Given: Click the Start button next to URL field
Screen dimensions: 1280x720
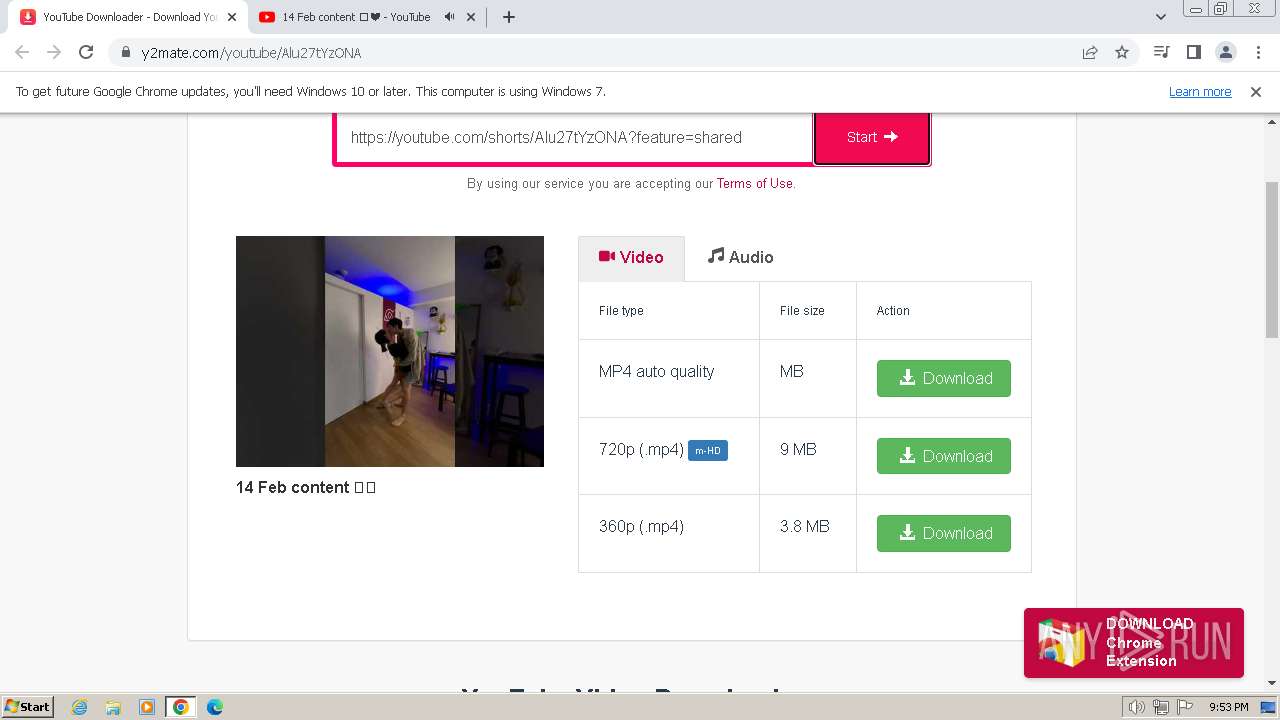Looking at the screenshot, I should [872, 137].
